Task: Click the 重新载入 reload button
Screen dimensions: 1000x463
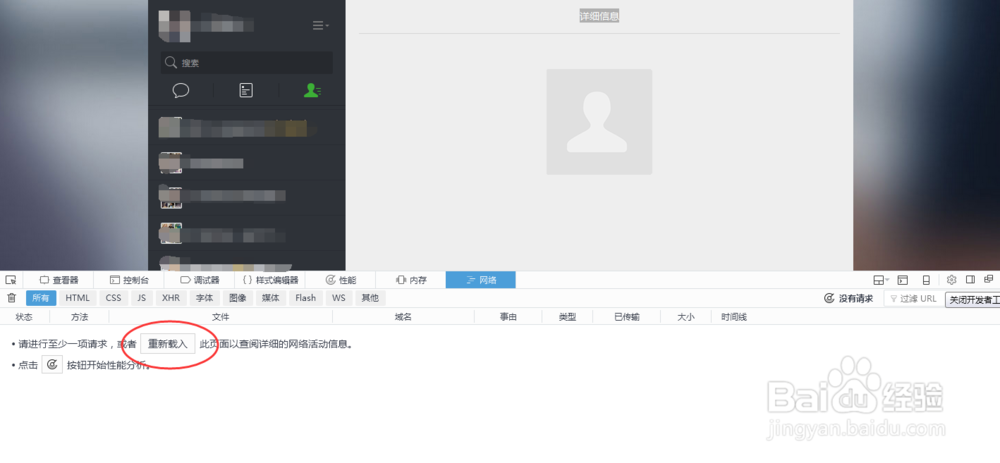Action: point(168,344)
